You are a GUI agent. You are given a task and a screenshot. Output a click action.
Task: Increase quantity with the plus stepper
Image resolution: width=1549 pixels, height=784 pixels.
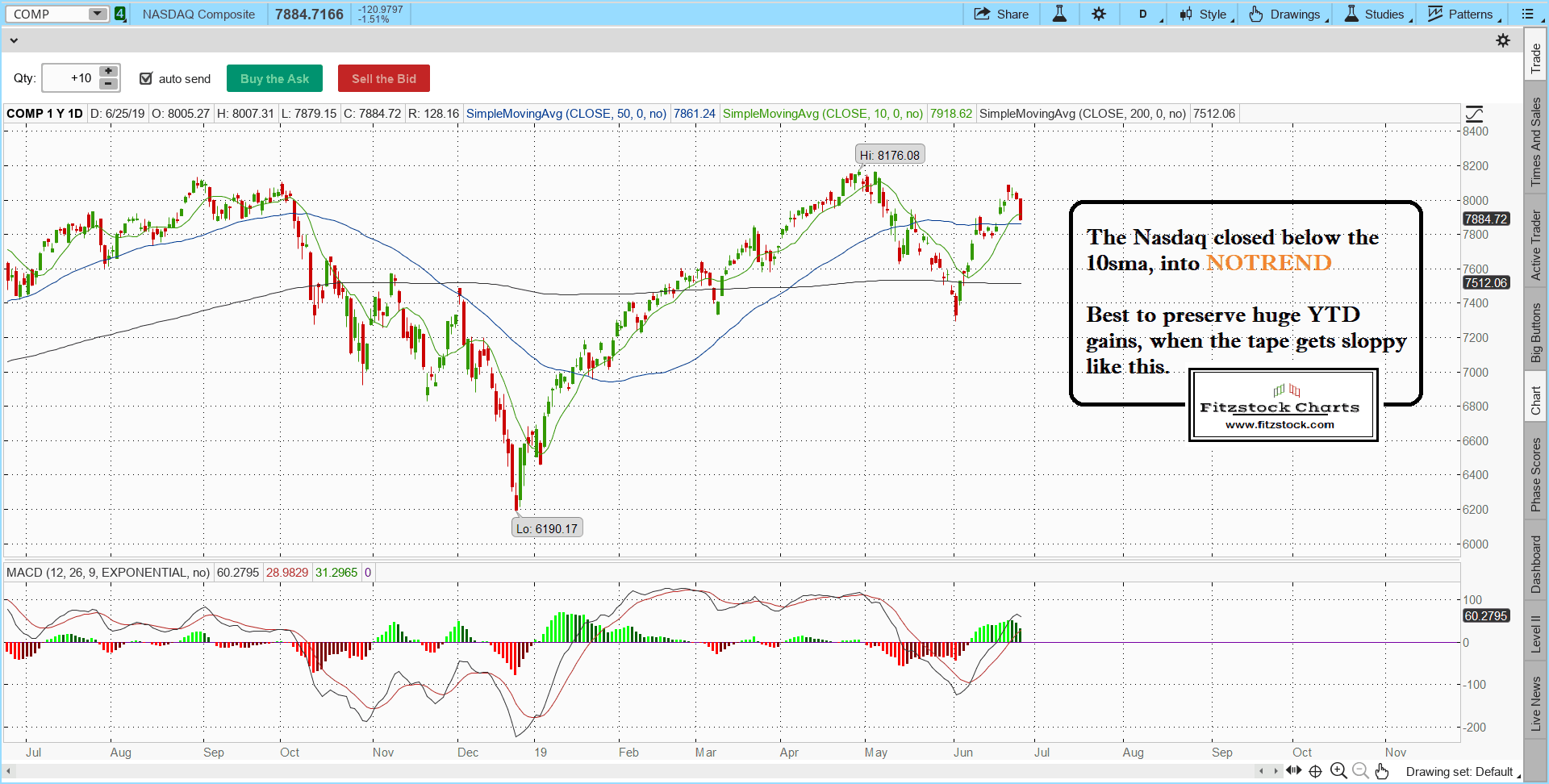tap(108, 72)
